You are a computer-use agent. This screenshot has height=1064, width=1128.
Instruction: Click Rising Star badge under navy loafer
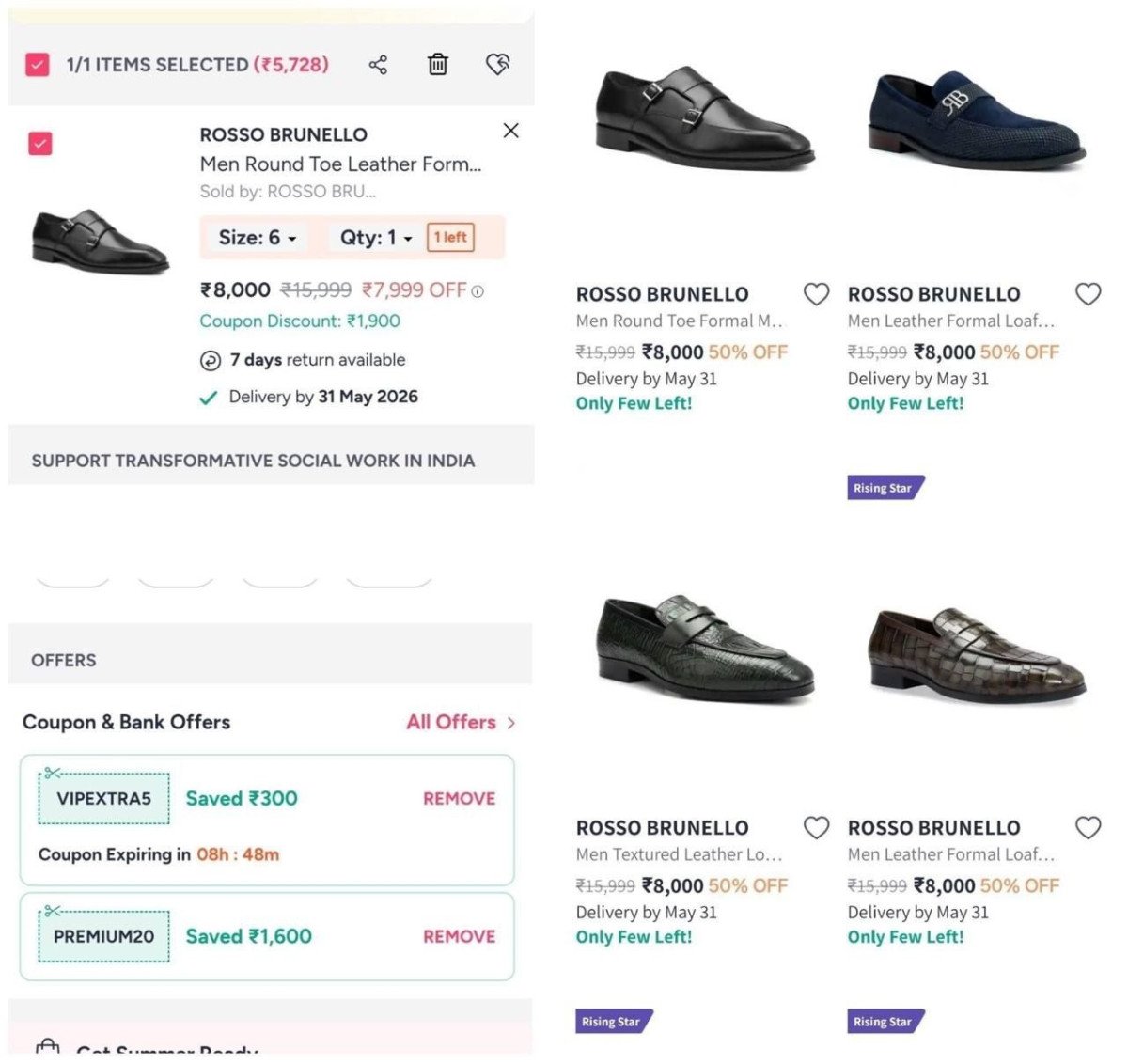point(885,488)
